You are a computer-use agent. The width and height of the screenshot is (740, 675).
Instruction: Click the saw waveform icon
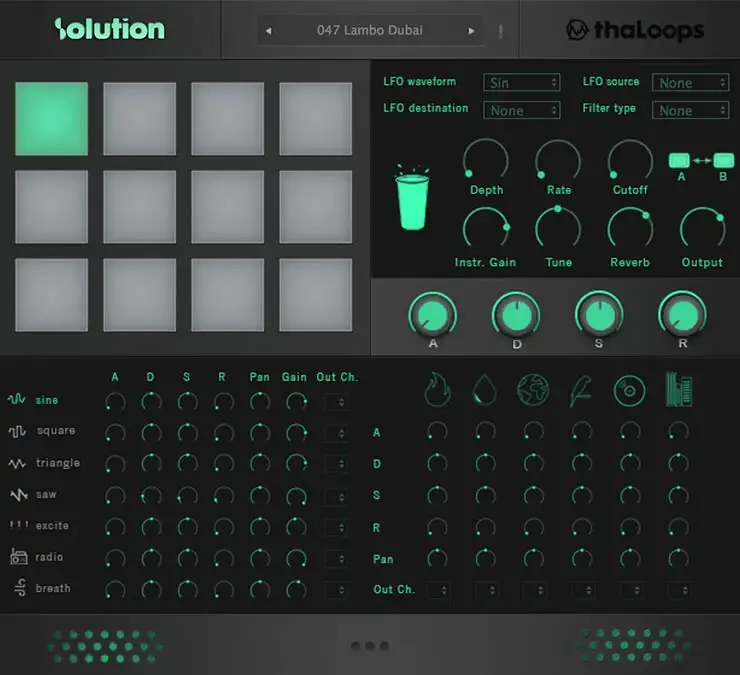click(x=19, y=494)
